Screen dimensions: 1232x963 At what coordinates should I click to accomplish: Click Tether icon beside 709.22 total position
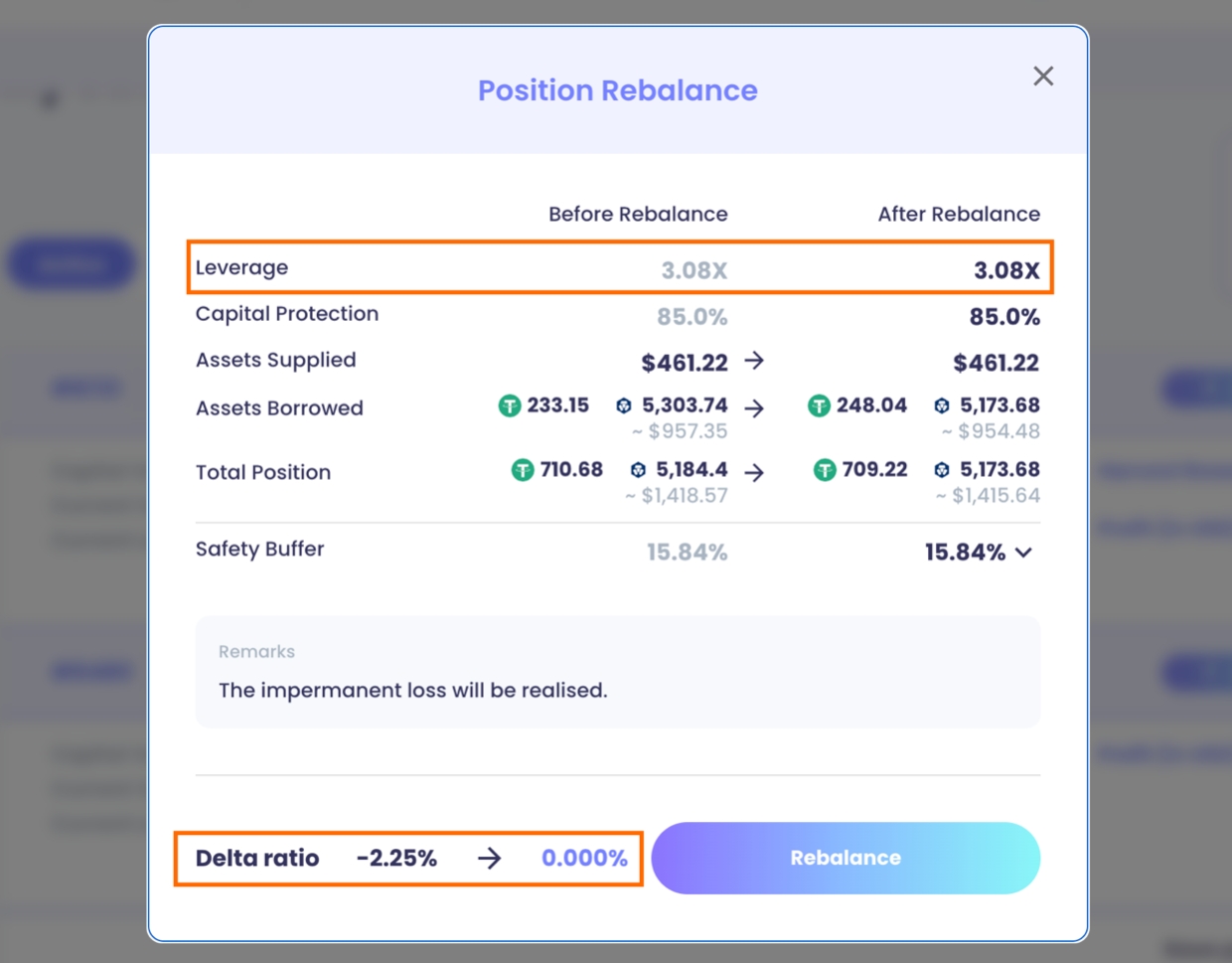tap(825, 470)
